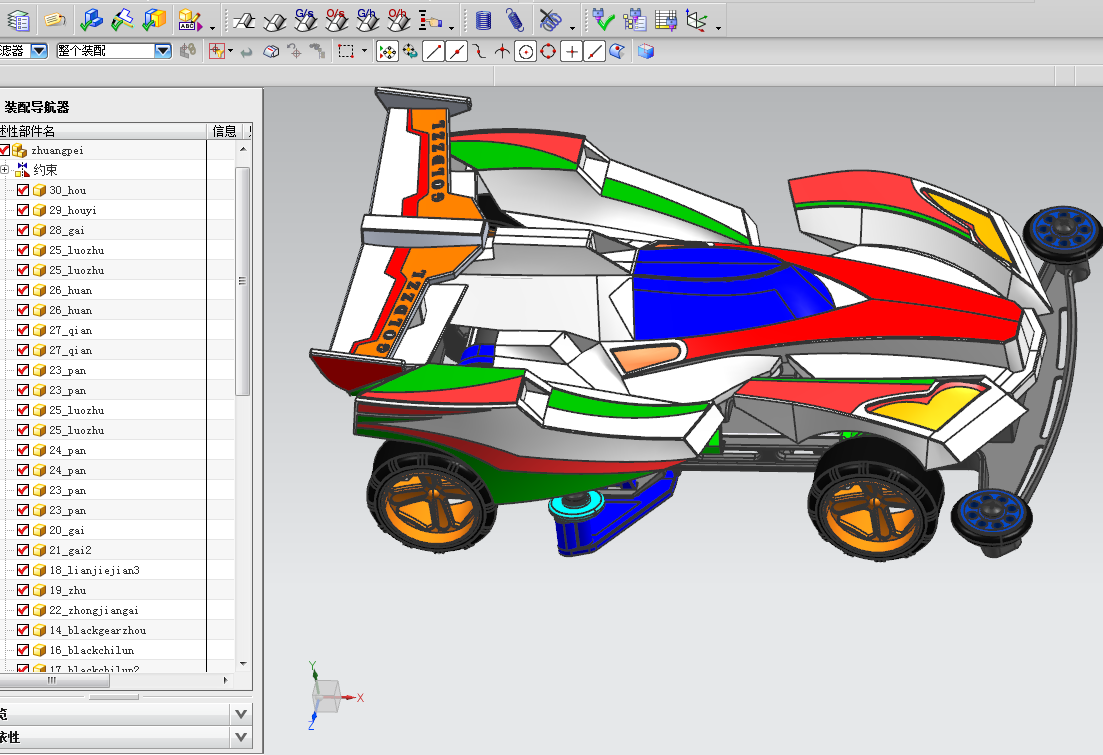Uncheck the 22_zhongjiangai component checkbox
This screenshot has width=1103, height=755.
tap(23, 610)
